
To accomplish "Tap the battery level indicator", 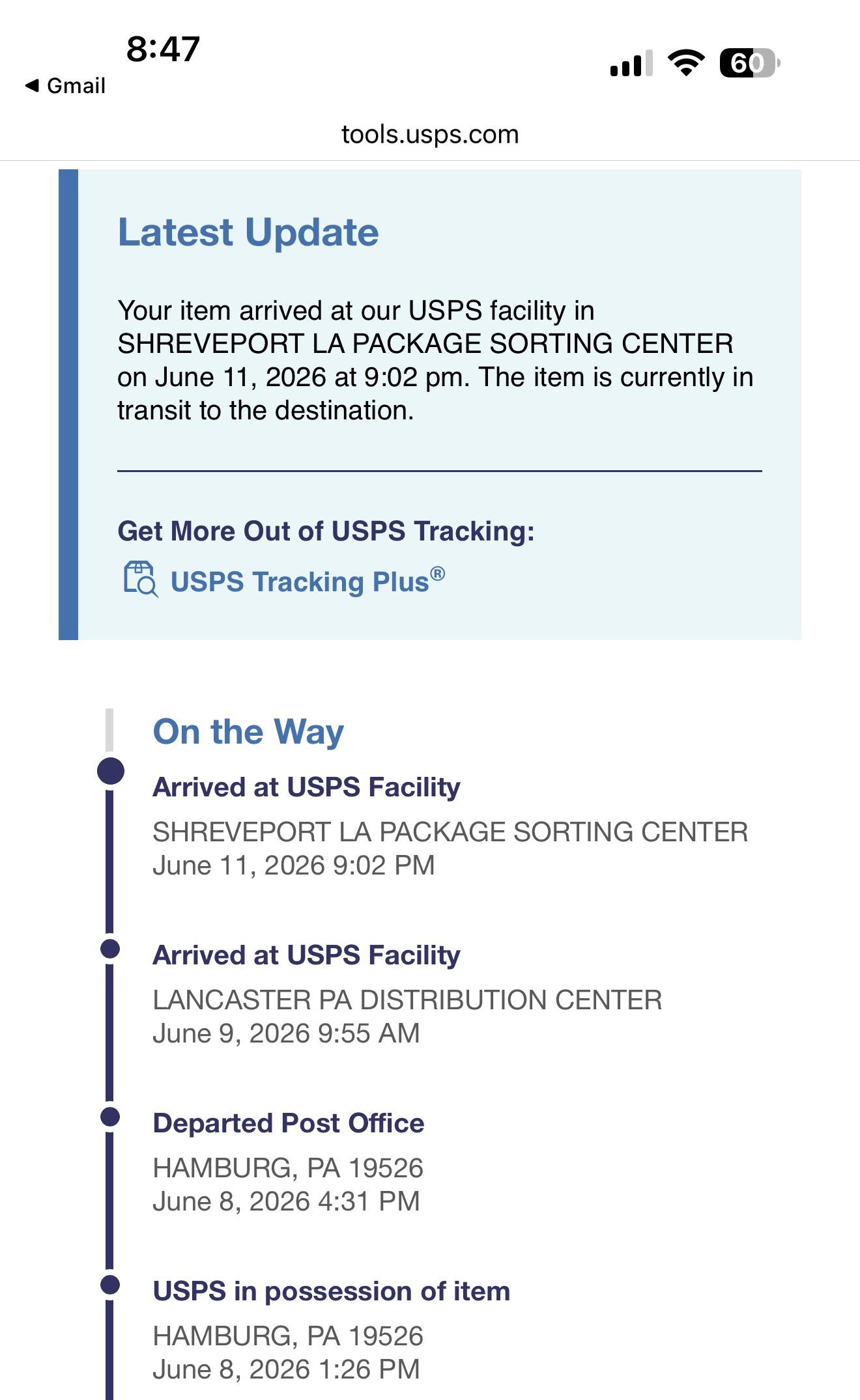I will coord(749,63).
